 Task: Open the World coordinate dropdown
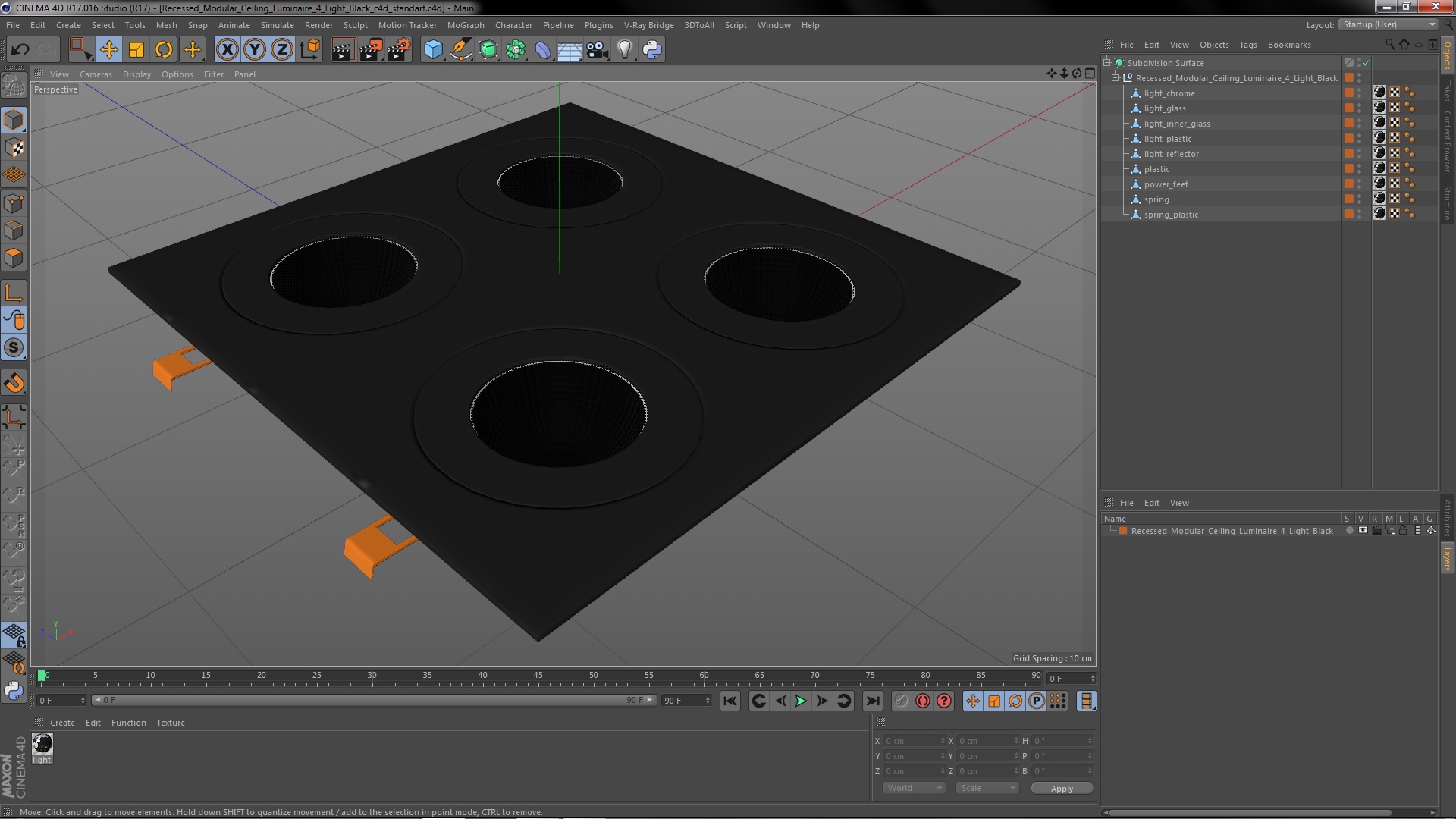coord(913,788)
